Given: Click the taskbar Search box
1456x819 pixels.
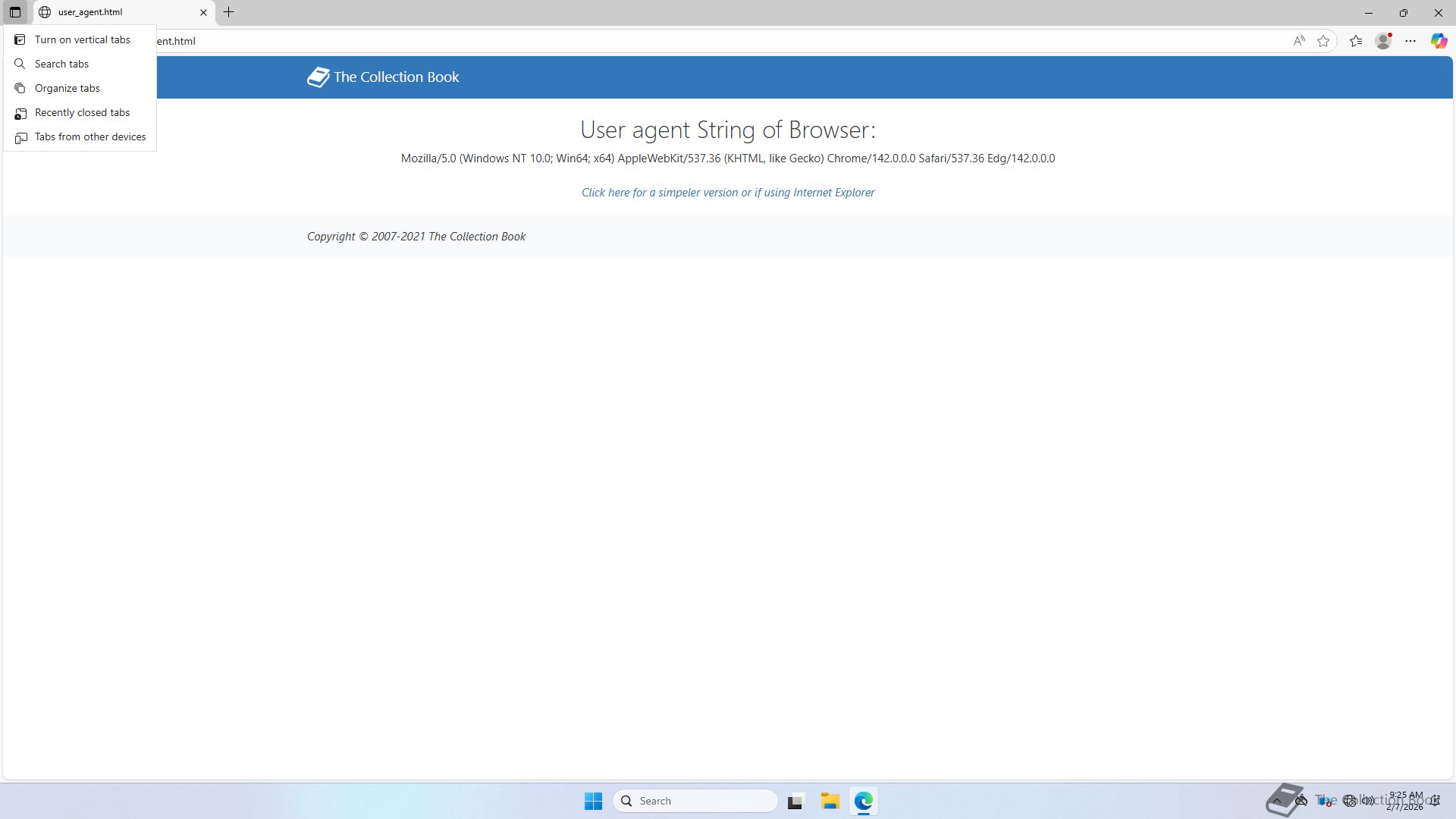Looking at the screenshot, I should coord(695,801).
